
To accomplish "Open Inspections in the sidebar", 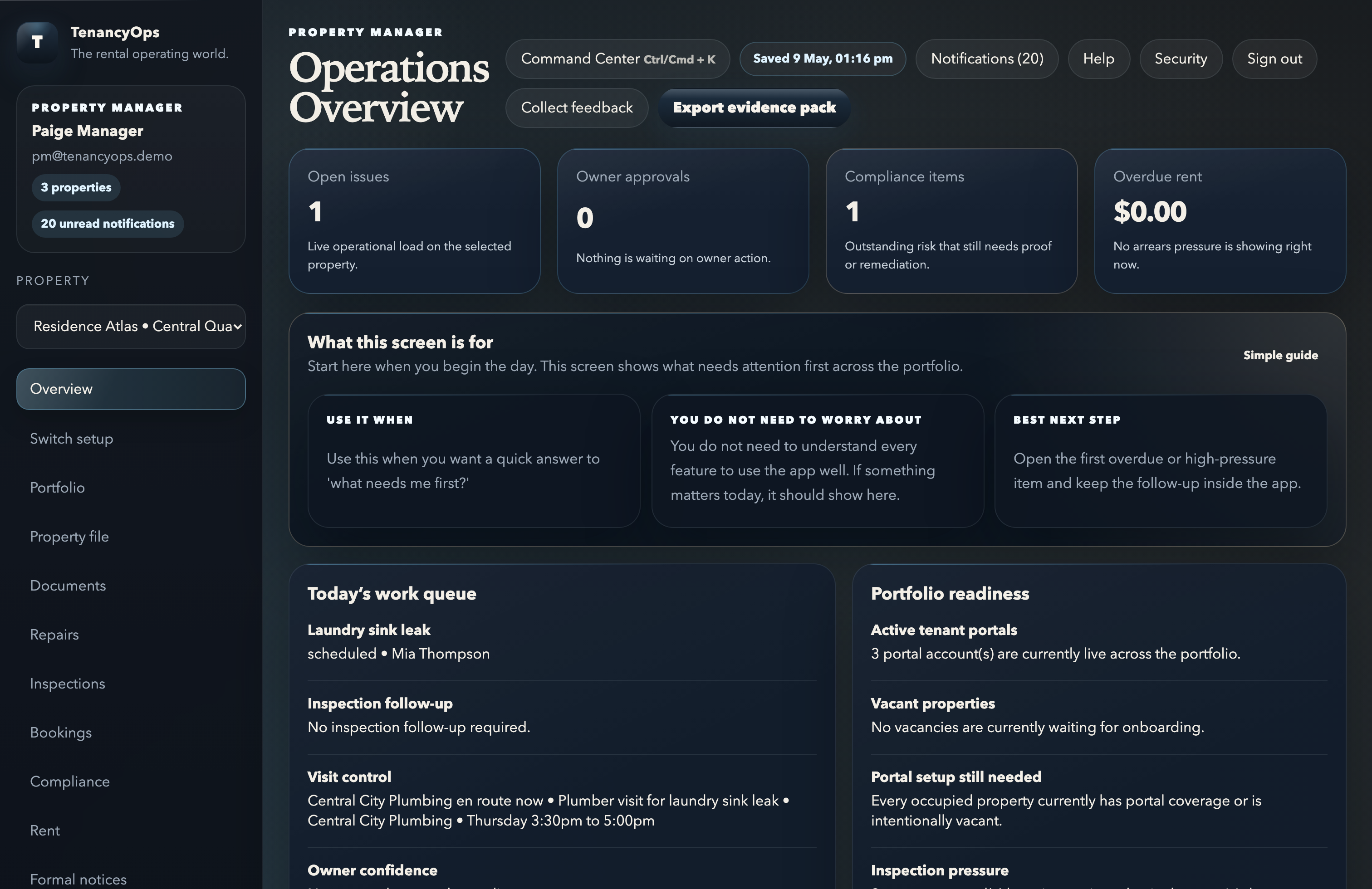I will [131, 684].
